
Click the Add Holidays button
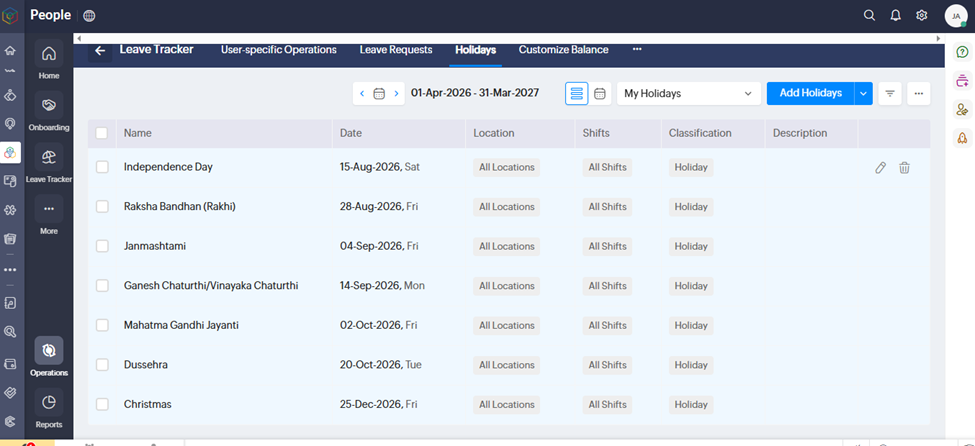click(810, 93)
